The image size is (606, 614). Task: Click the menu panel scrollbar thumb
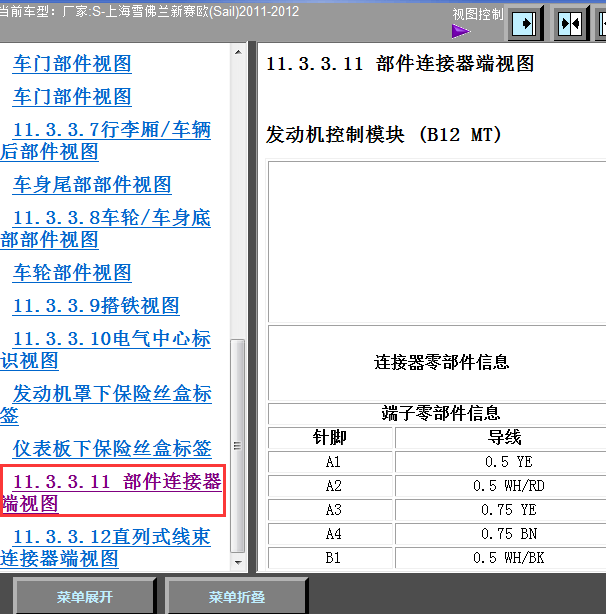[238, 446]
